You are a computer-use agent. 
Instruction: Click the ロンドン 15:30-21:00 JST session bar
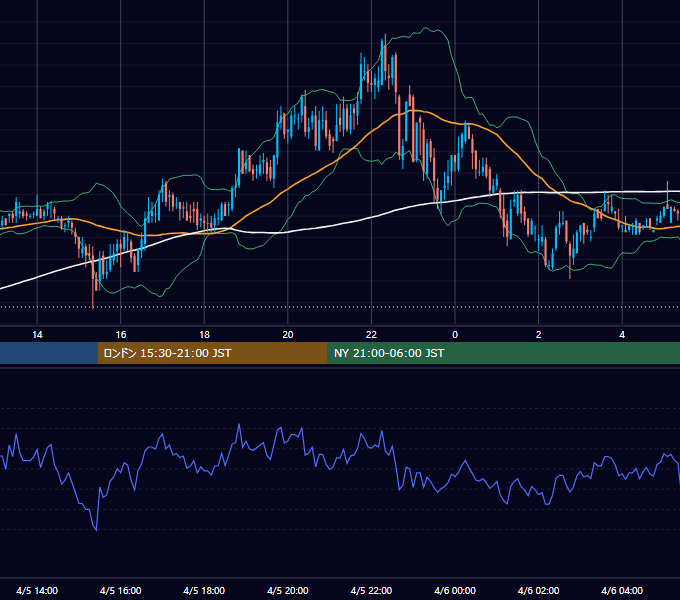point(212,353)
